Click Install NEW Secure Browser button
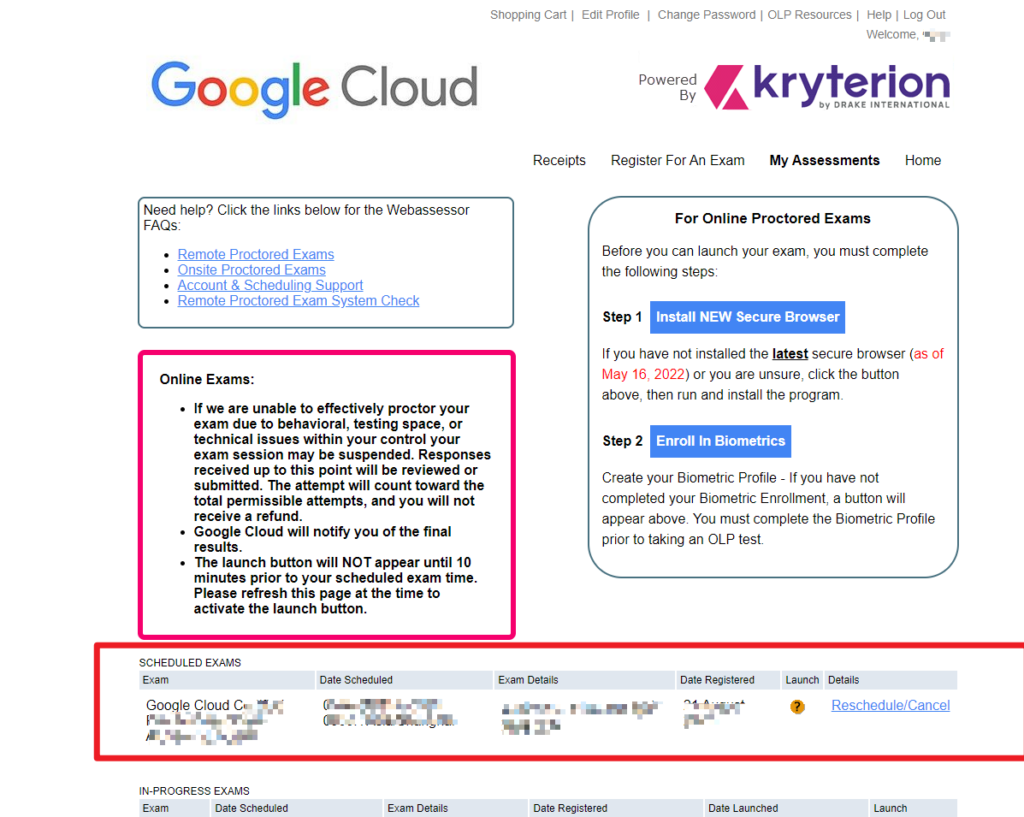 pyautogui.click(x=747, y=317)
